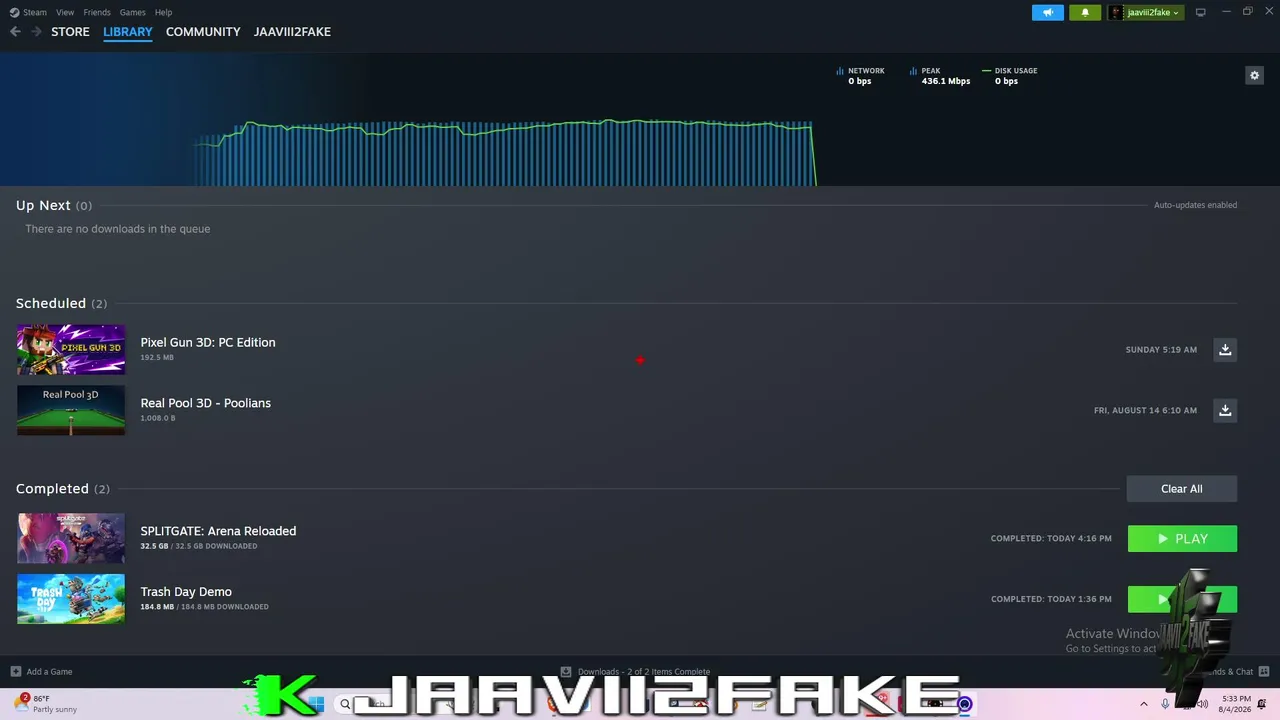The width and height of the screenshot is (1280, 720).
Task: Click the SPLITGATE thumbnail
Action: 71,538
